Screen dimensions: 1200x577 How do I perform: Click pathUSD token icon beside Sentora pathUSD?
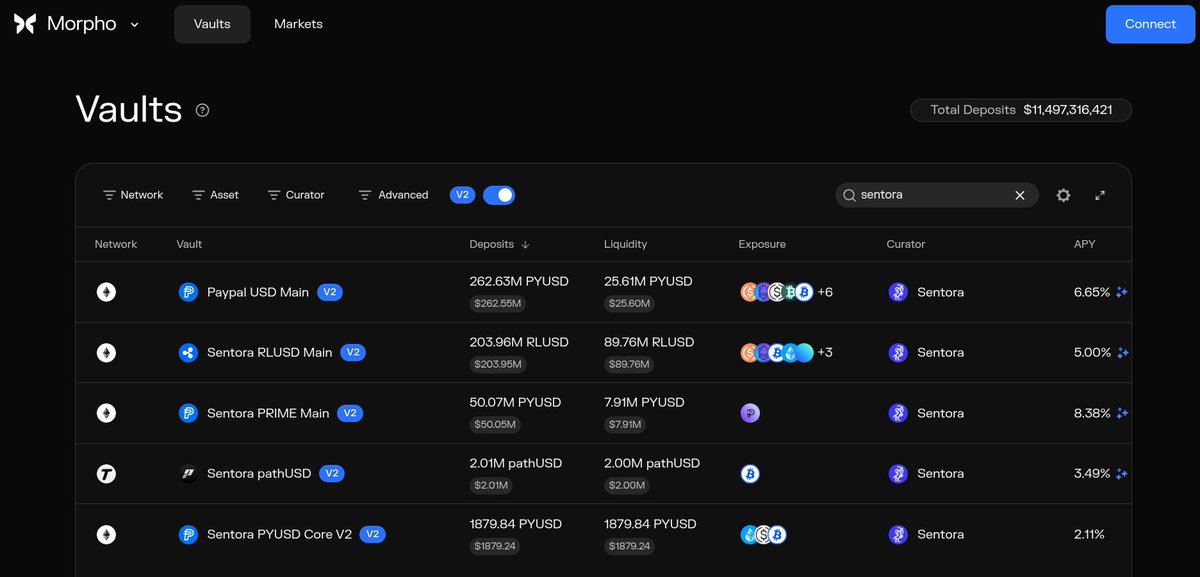click(x=187, y=473)
